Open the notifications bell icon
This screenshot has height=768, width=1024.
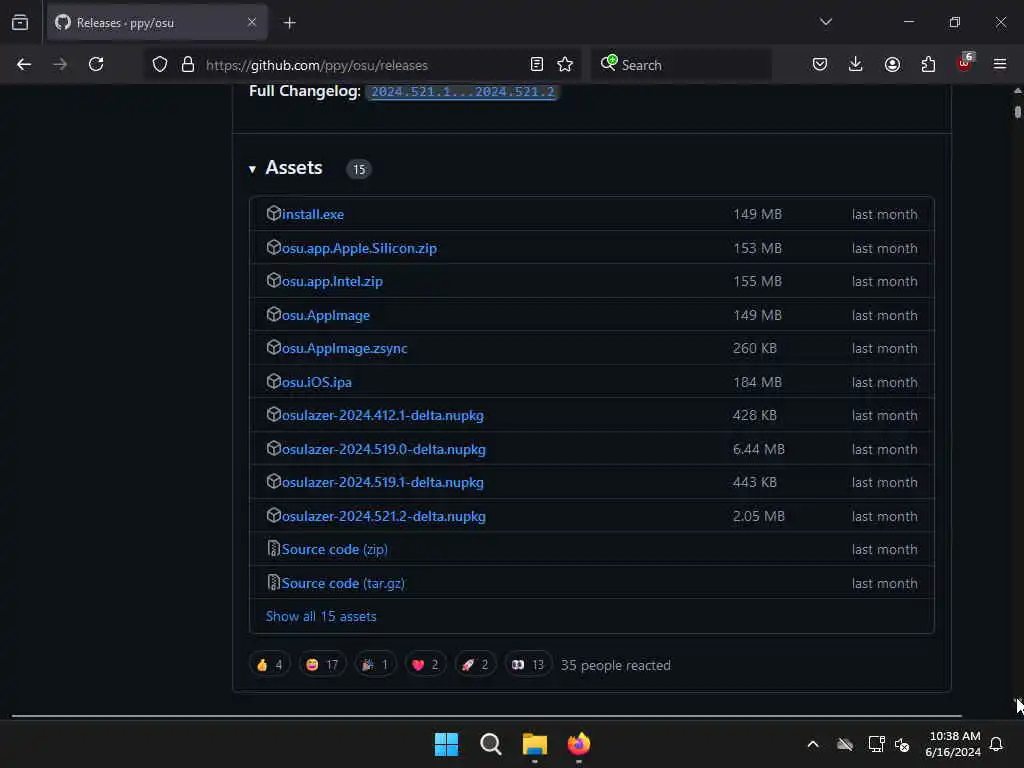coord(996,744)
